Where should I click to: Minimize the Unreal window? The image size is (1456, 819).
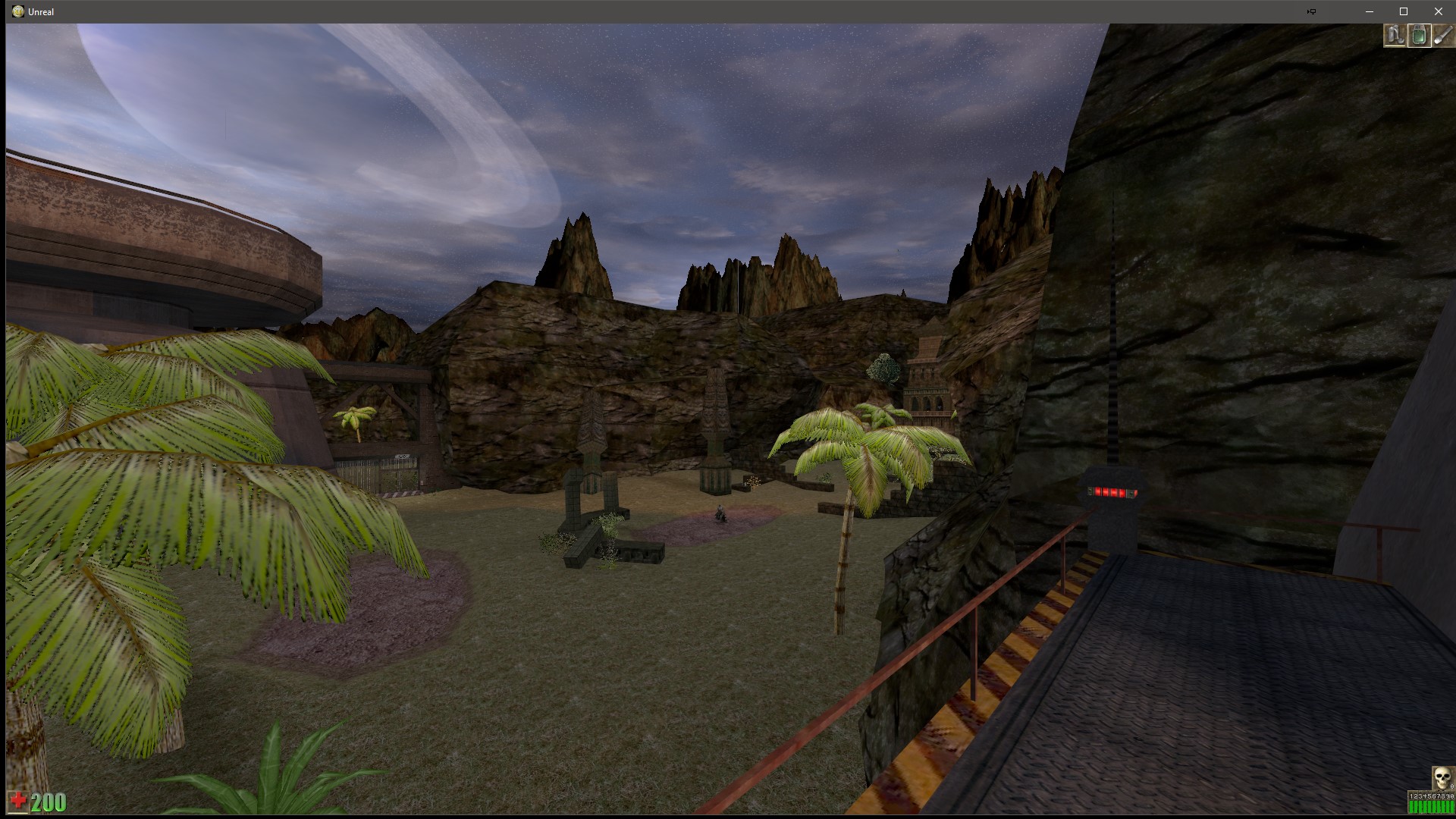pos(1370,11)
